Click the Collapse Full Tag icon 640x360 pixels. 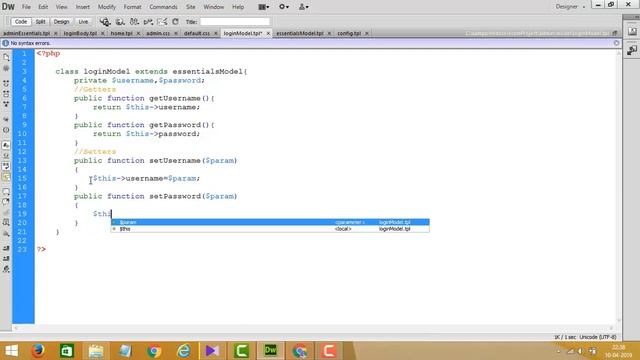[6, 83]
